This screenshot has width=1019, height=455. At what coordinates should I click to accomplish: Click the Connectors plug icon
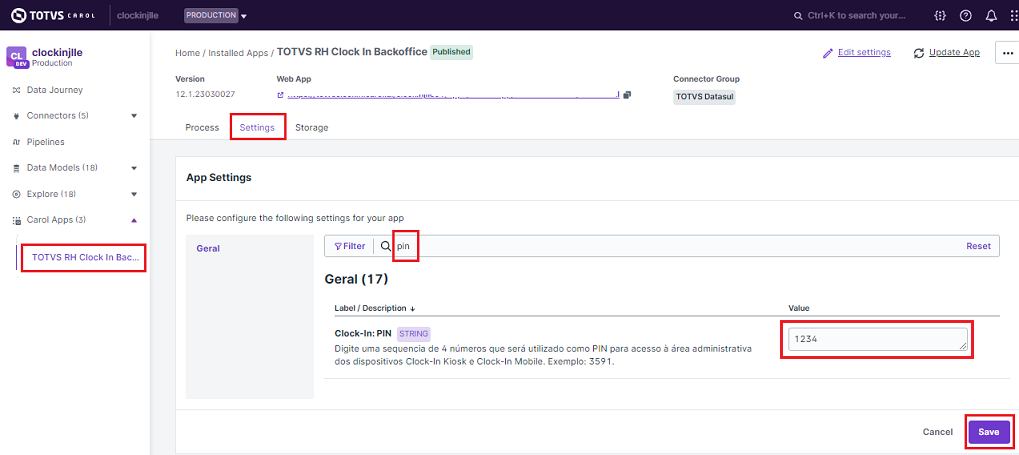coord(16,116)
